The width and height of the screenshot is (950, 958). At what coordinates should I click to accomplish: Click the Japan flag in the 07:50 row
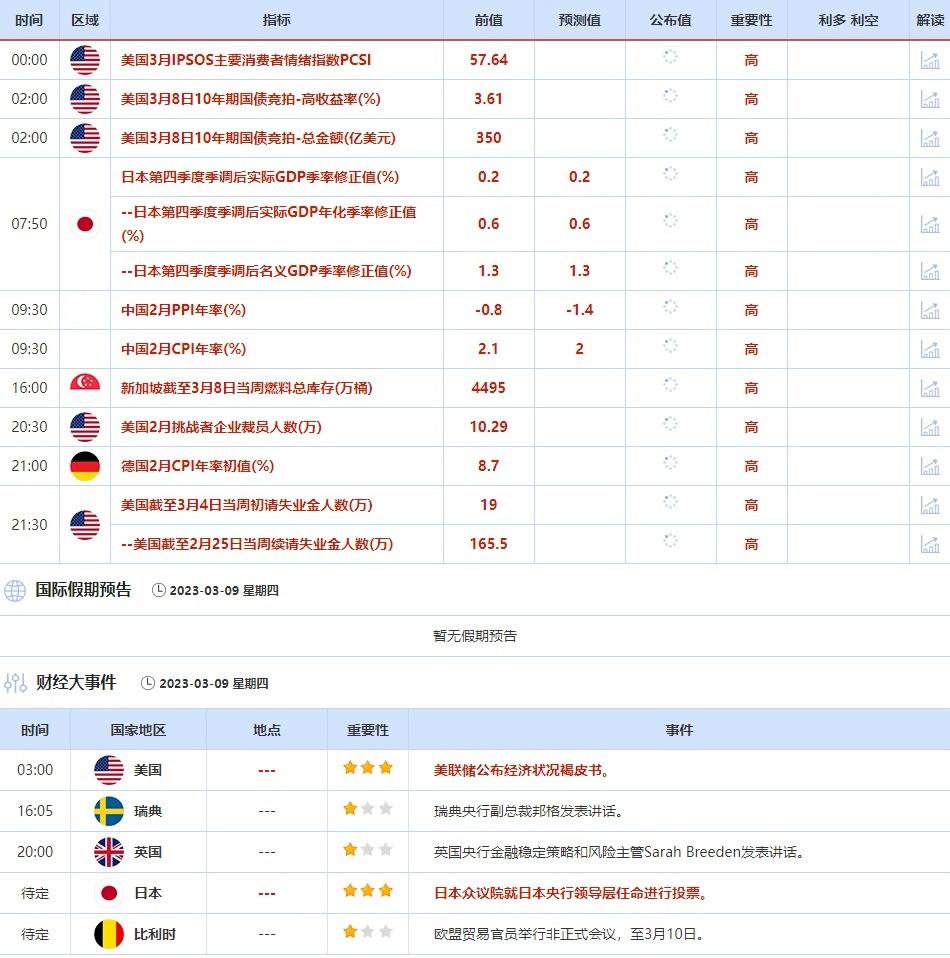pyautogui.click(x=85, y=224)
